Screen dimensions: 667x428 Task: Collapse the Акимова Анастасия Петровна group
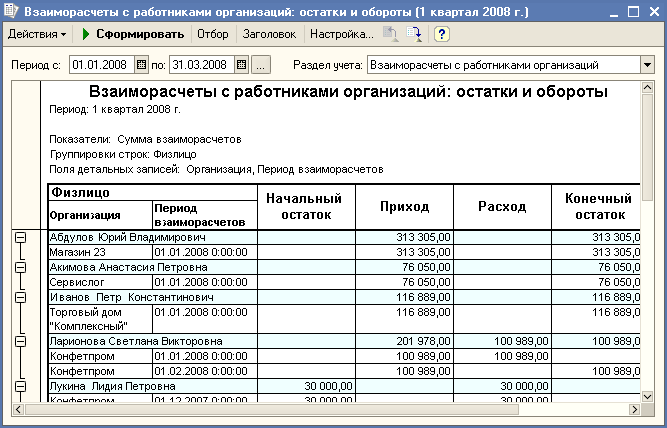click(19, 267)
